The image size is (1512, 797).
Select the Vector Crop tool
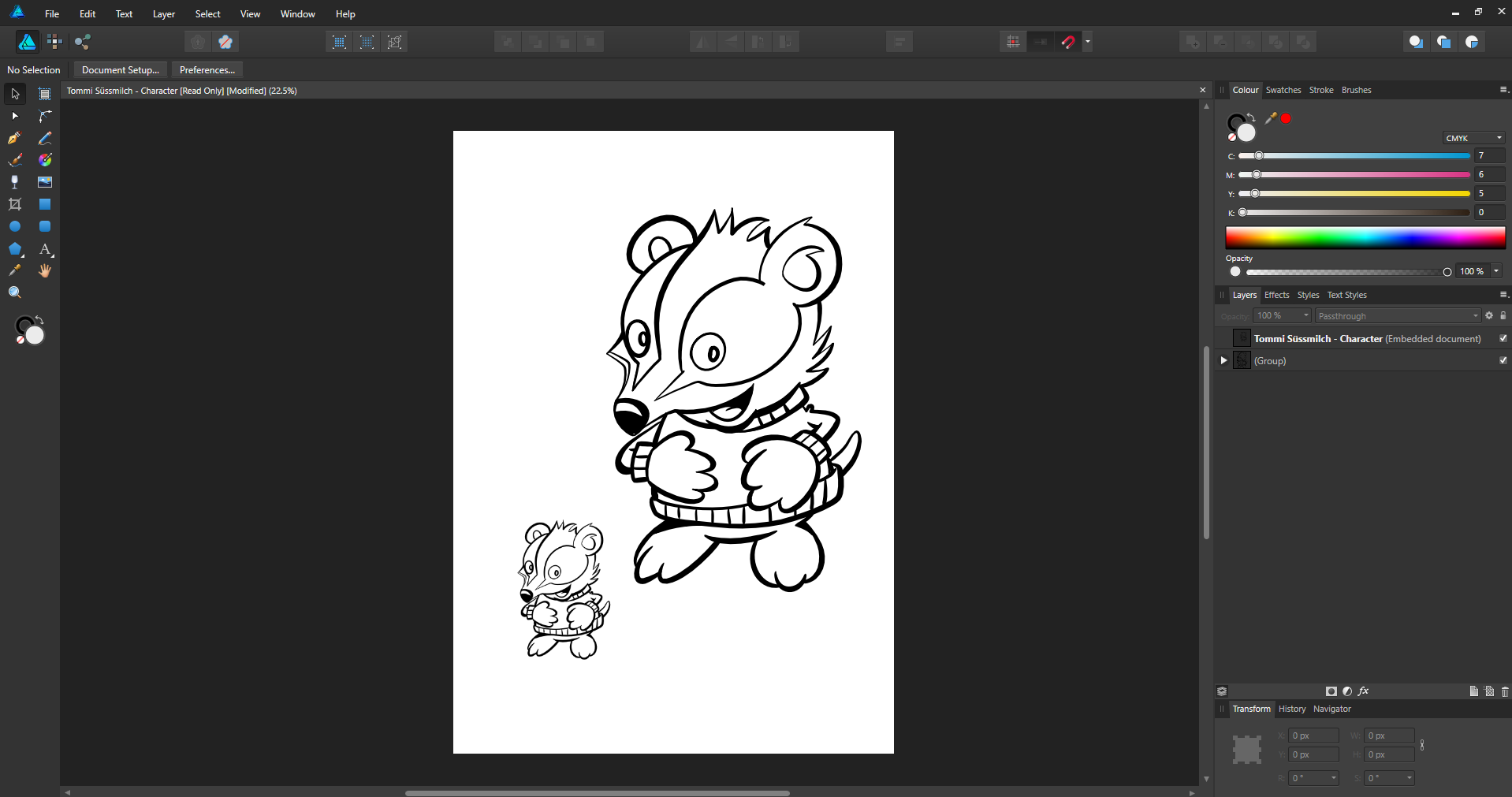(15, 204)
